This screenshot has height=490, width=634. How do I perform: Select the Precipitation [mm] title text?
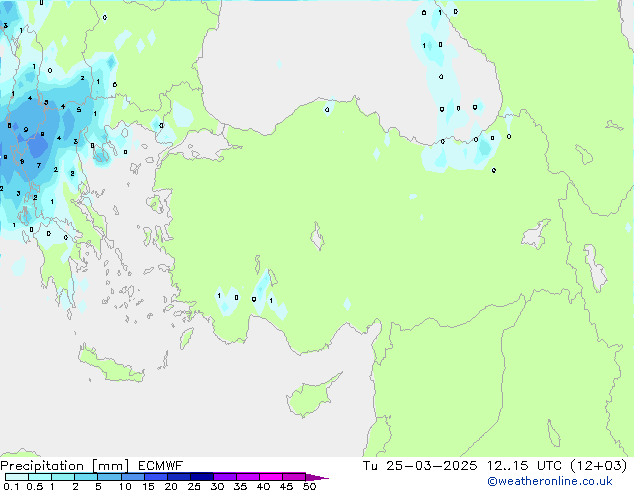[x=65, y=466]
